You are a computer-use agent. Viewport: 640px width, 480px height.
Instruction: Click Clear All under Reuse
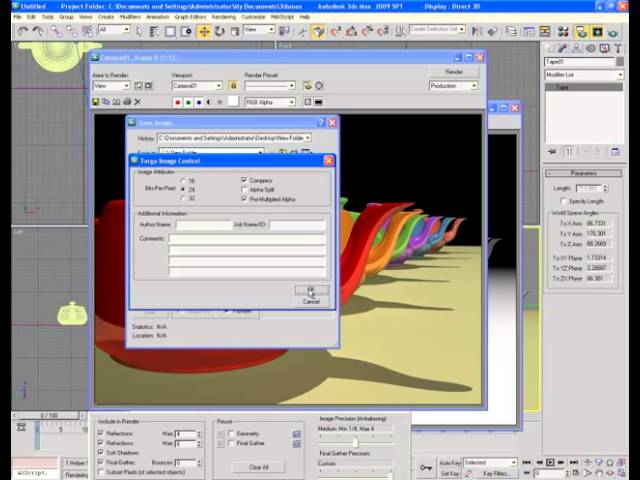pos(258,467)
